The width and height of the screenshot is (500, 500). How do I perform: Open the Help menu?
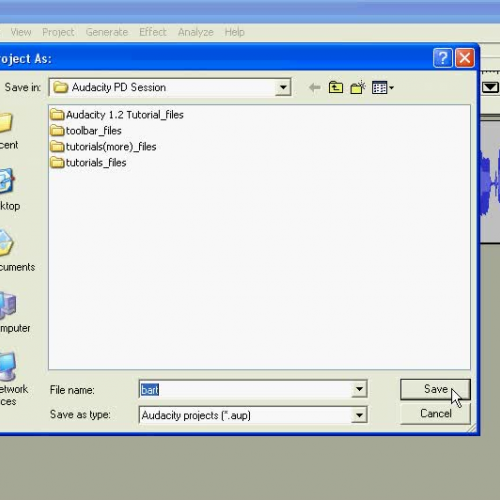tap(235, 32)
